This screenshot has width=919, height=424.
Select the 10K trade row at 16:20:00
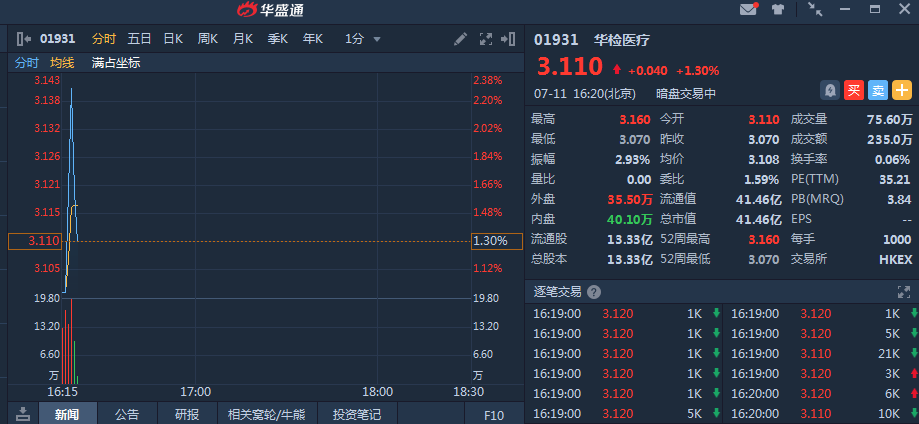point(823,413)
